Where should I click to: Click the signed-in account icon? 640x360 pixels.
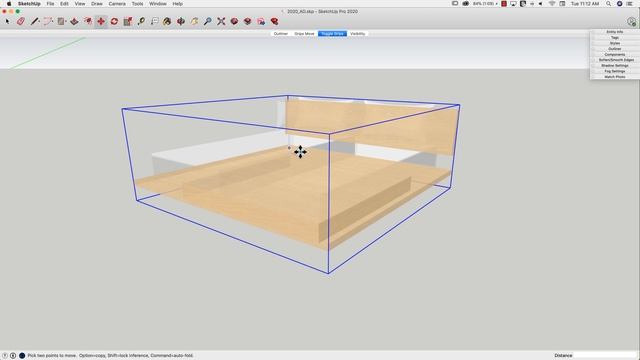coord(631,22)
